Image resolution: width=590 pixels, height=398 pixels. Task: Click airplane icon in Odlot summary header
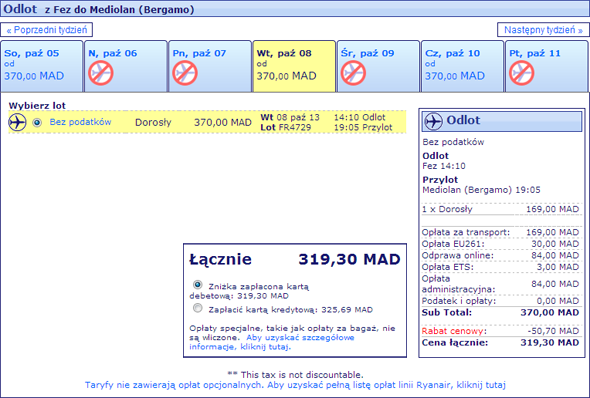click(433, 121)
